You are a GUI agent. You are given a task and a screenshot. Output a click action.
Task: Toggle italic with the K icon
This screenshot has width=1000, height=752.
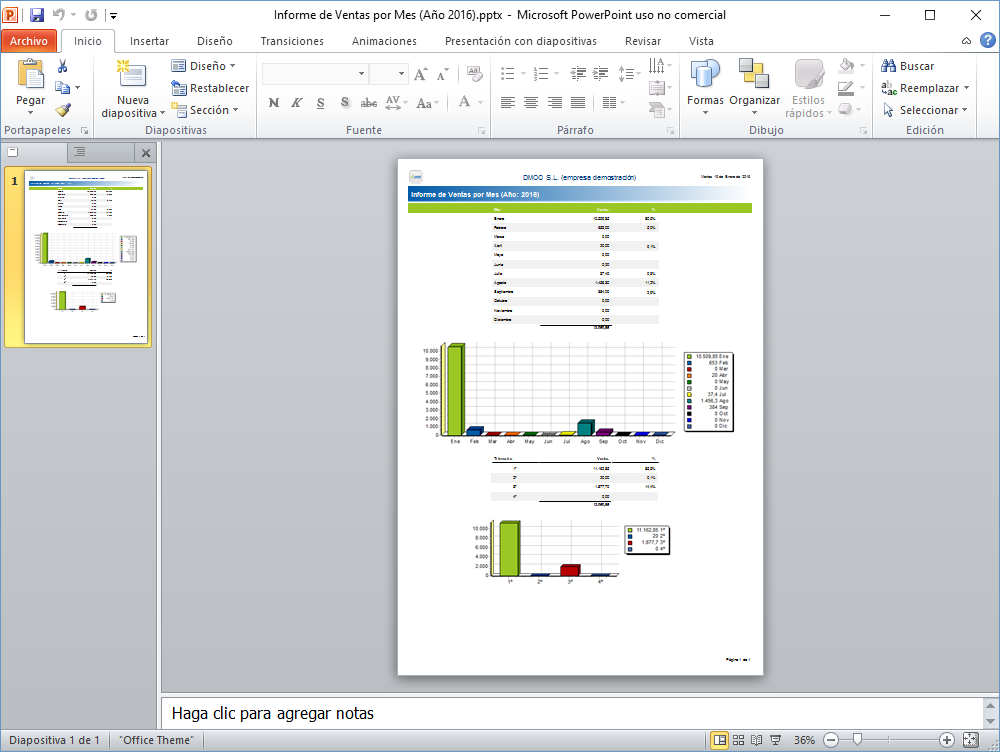tap(294, 101)
